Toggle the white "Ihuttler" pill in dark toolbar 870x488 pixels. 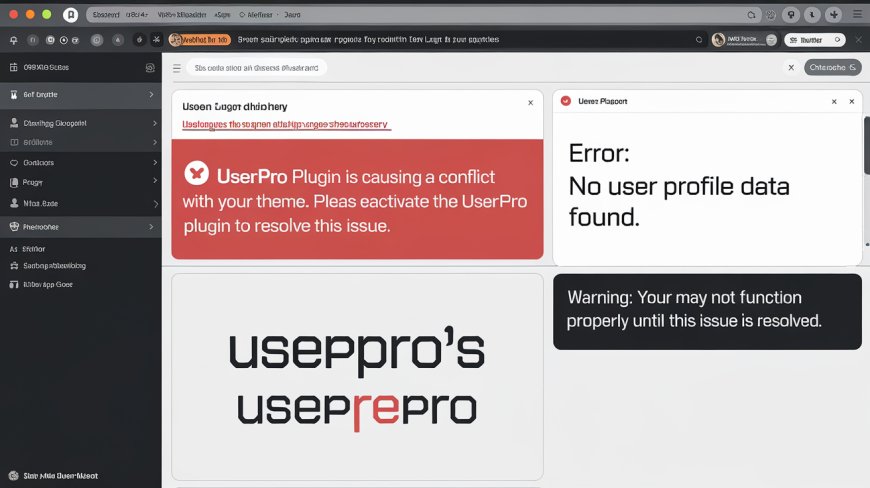(815, 40)
